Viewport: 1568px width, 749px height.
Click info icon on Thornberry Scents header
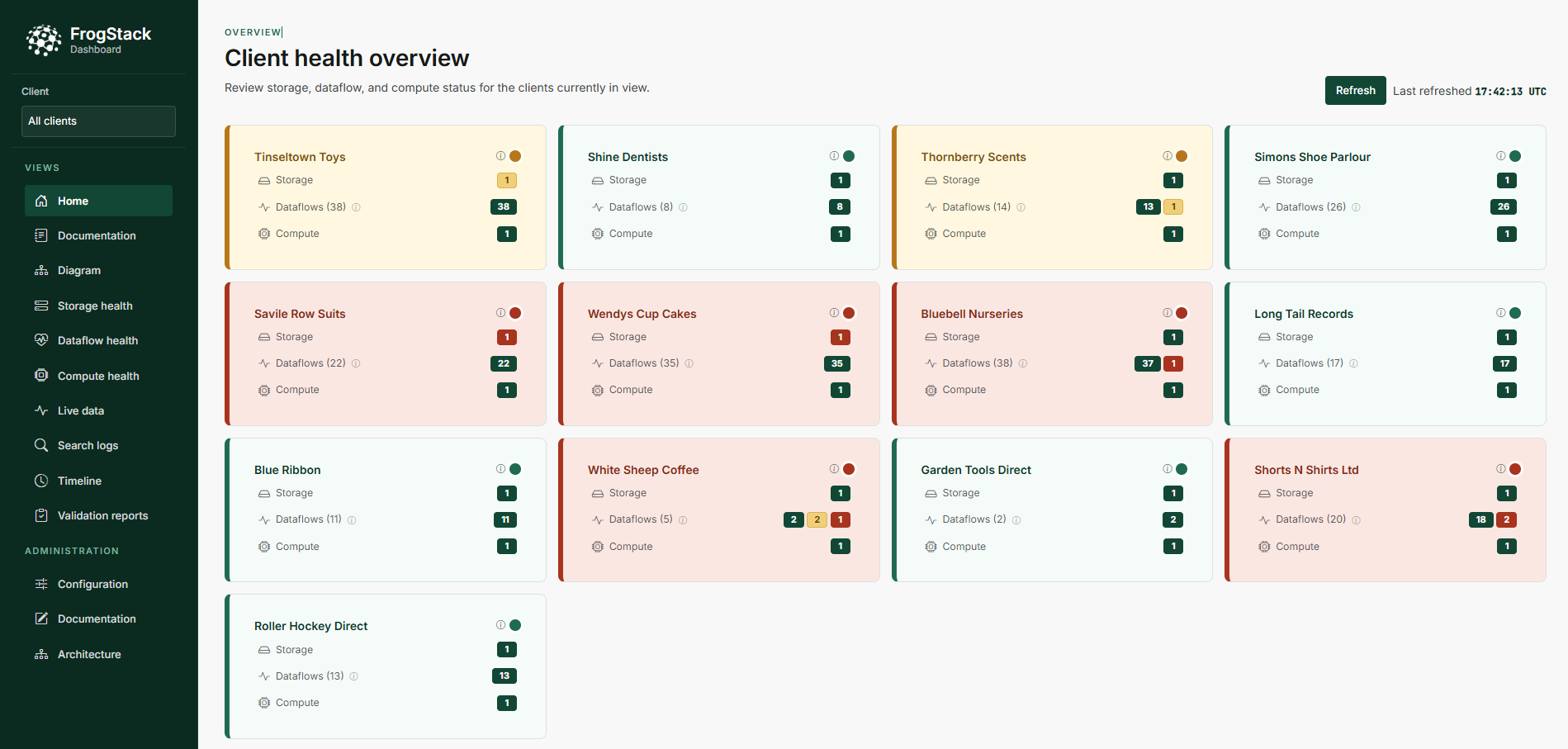[1168, 156]
